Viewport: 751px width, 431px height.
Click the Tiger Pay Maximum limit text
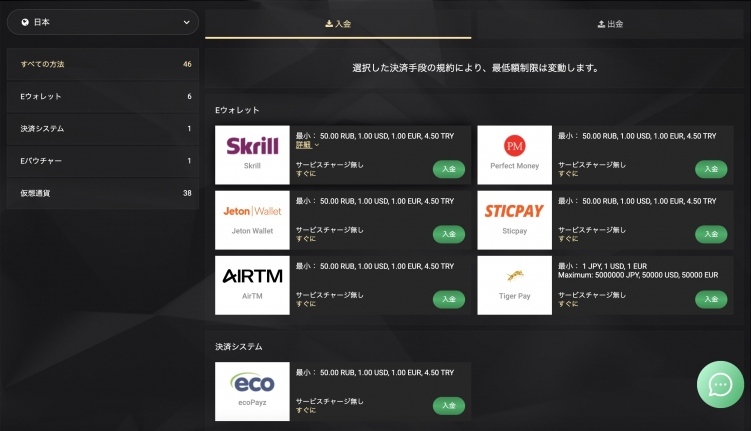tap(638, 275)
